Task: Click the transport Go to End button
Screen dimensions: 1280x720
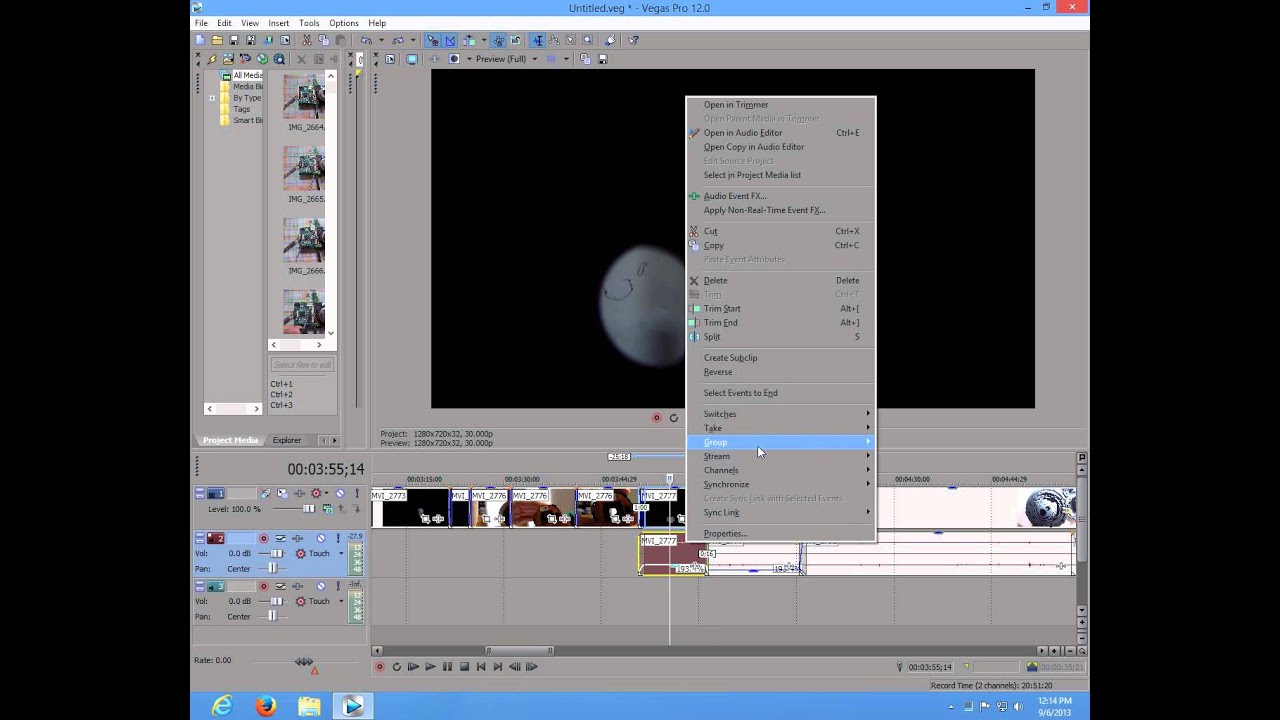Action: [498, 667]
